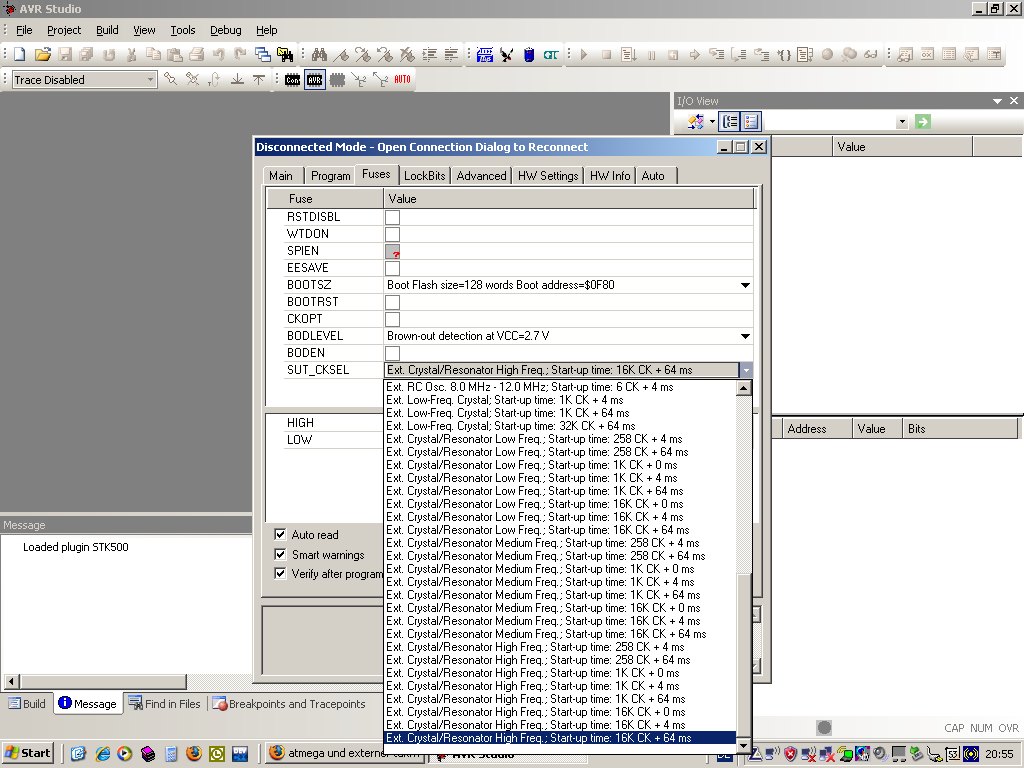Open Firefox from quick launch bar
The width and height of the screenshot is (1024, 768).
(194, 754)
